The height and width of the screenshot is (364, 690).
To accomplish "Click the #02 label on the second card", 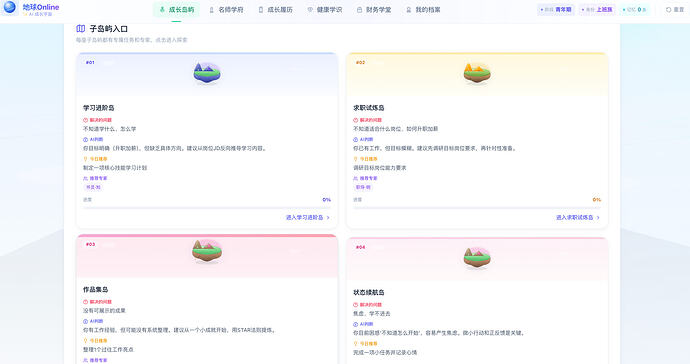I will 360,63.
